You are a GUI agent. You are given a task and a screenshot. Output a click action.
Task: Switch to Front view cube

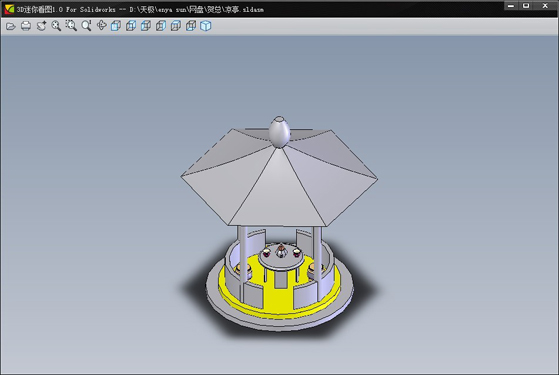(116, 26)
